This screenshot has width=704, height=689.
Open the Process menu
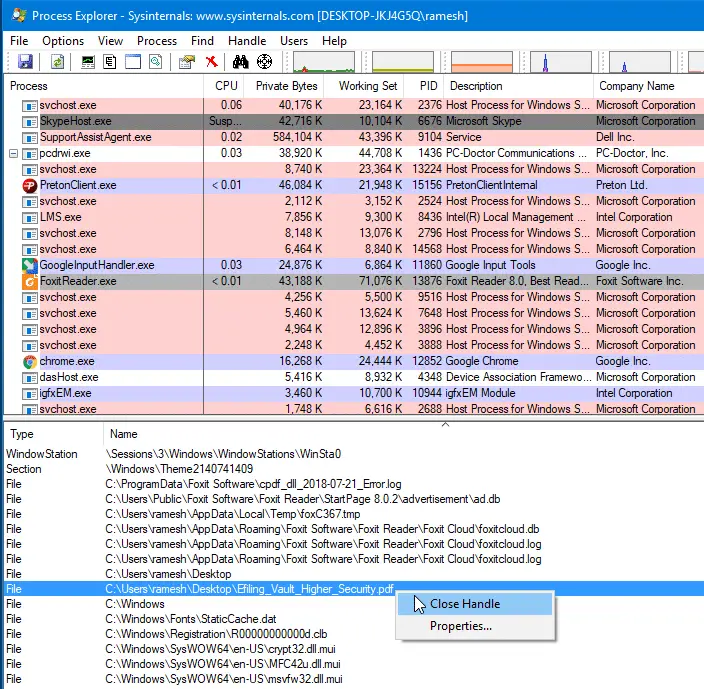[157, 41]
